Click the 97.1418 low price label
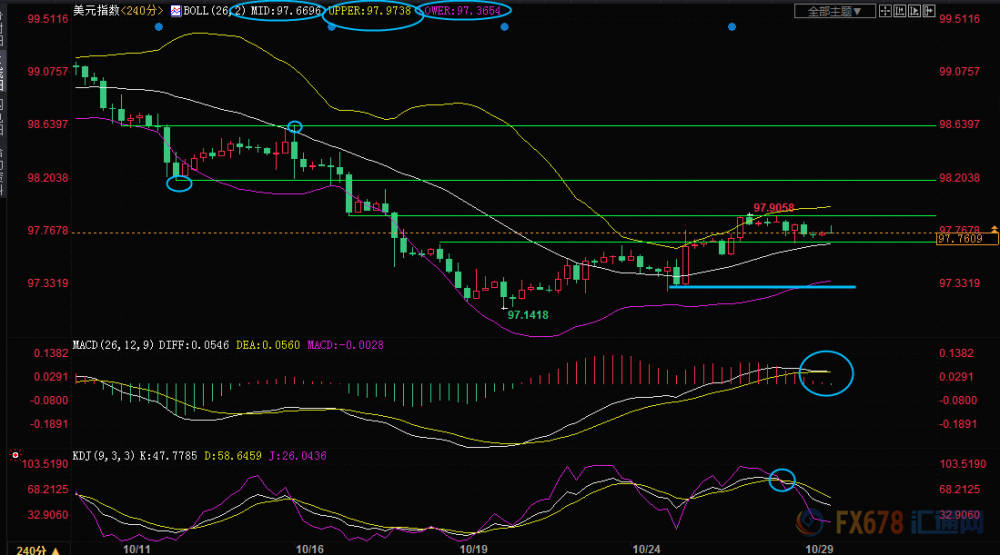 click(x=528, y=315)
